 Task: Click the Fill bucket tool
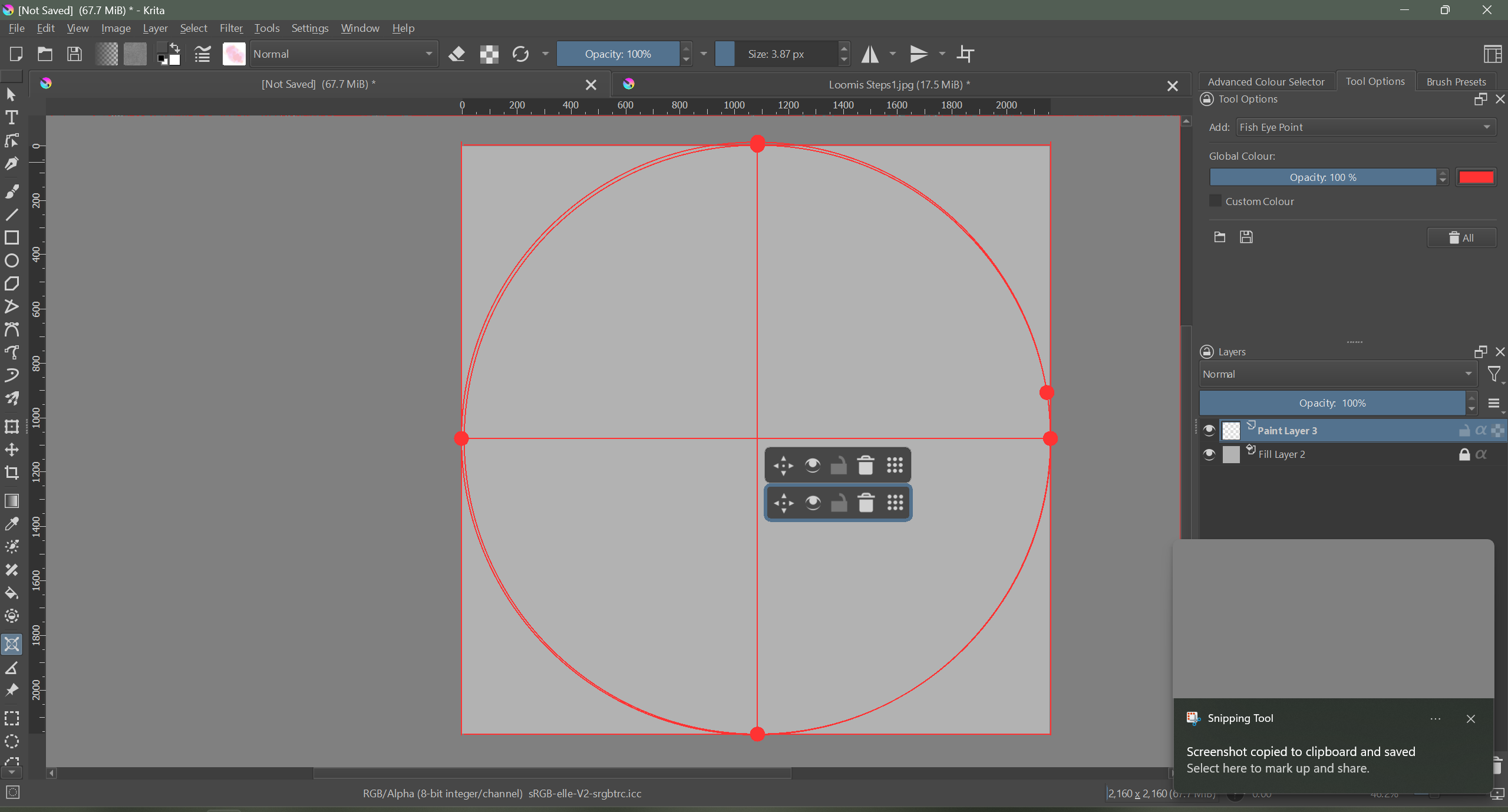pos(11,593)
